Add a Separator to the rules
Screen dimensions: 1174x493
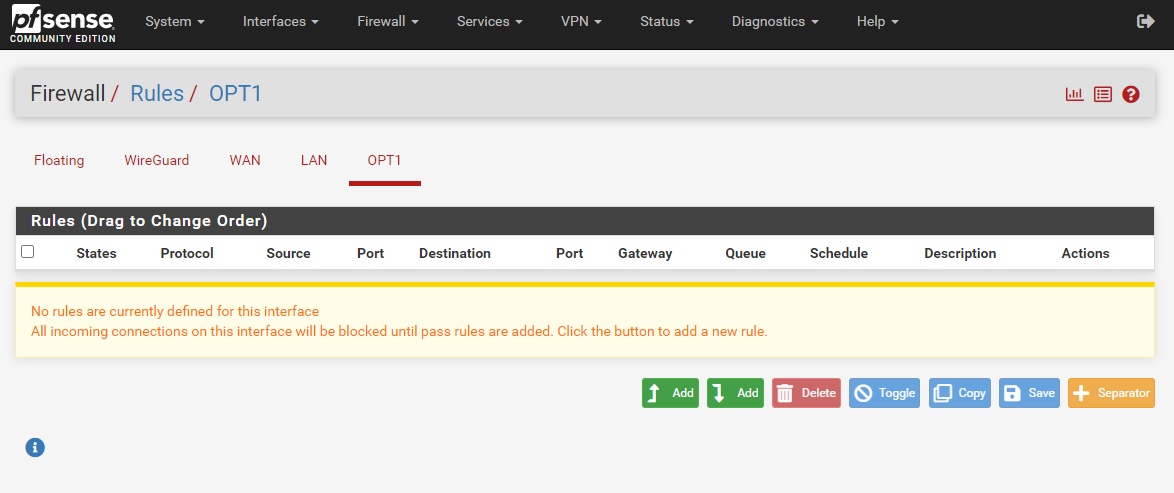pyautogui.click(x=1111, y=393)
